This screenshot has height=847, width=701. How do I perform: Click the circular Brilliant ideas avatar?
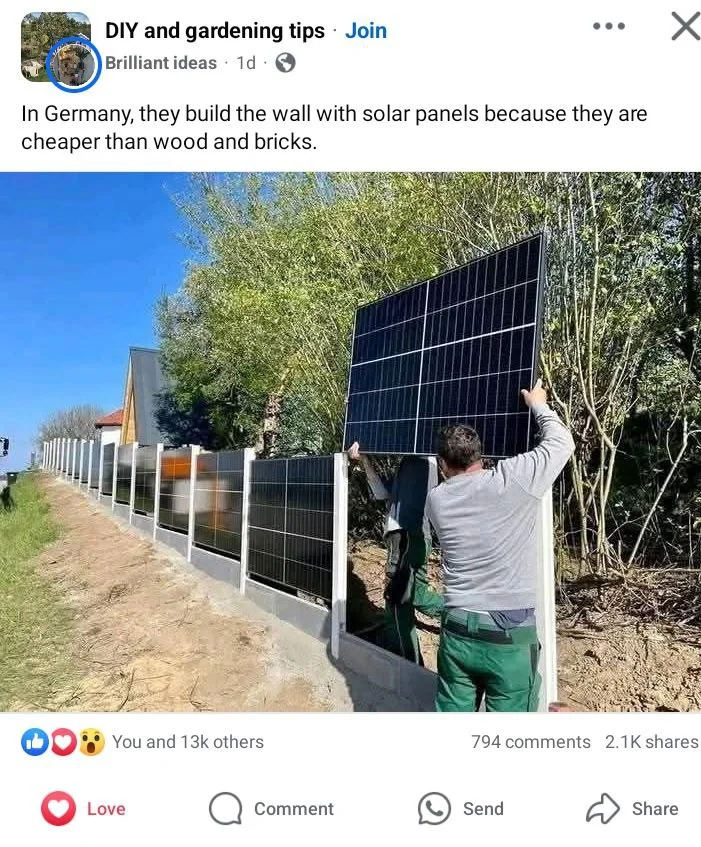(x=73, y=64)
